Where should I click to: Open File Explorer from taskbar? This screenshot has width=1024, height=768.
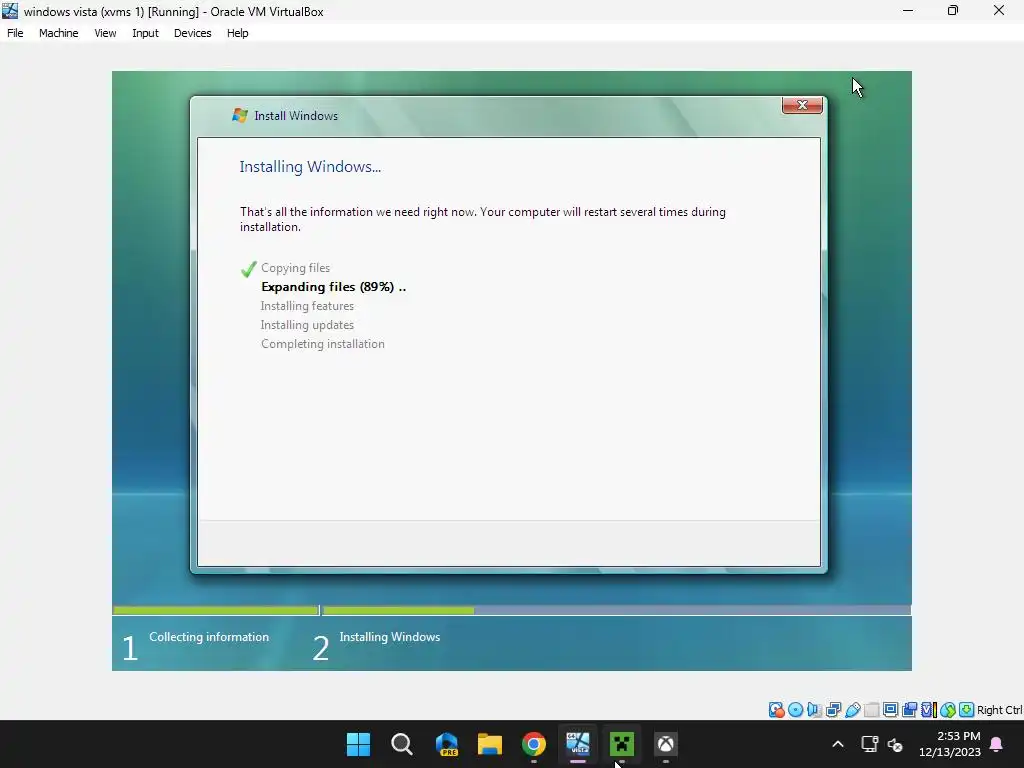[x=490, y=744]
